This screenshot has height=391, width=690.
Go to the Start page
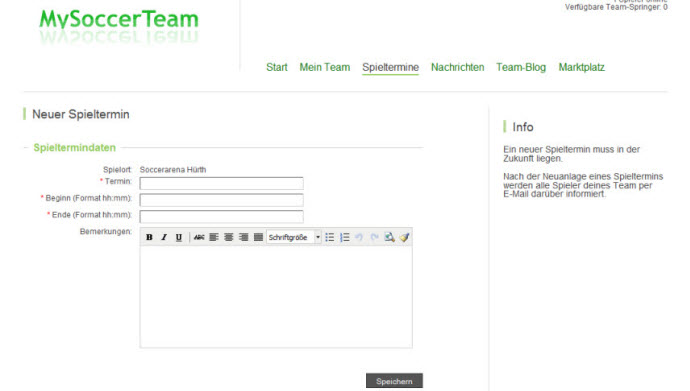pyautogui.click(x=277, y=67)
